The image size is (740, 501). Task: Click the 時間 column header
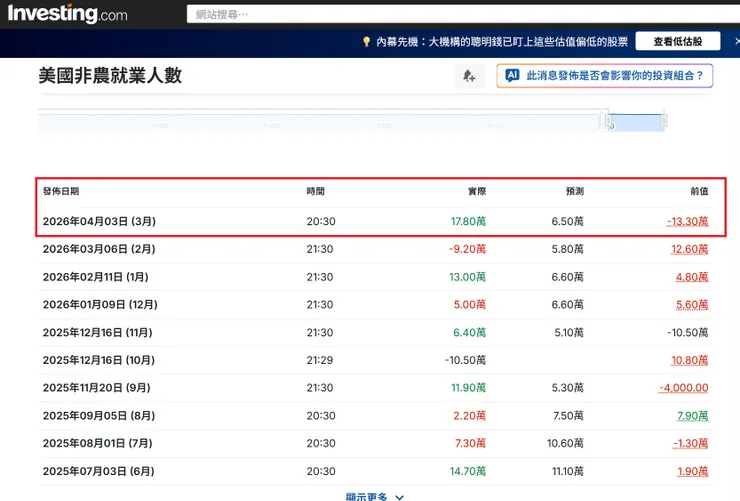click(315, 191)
